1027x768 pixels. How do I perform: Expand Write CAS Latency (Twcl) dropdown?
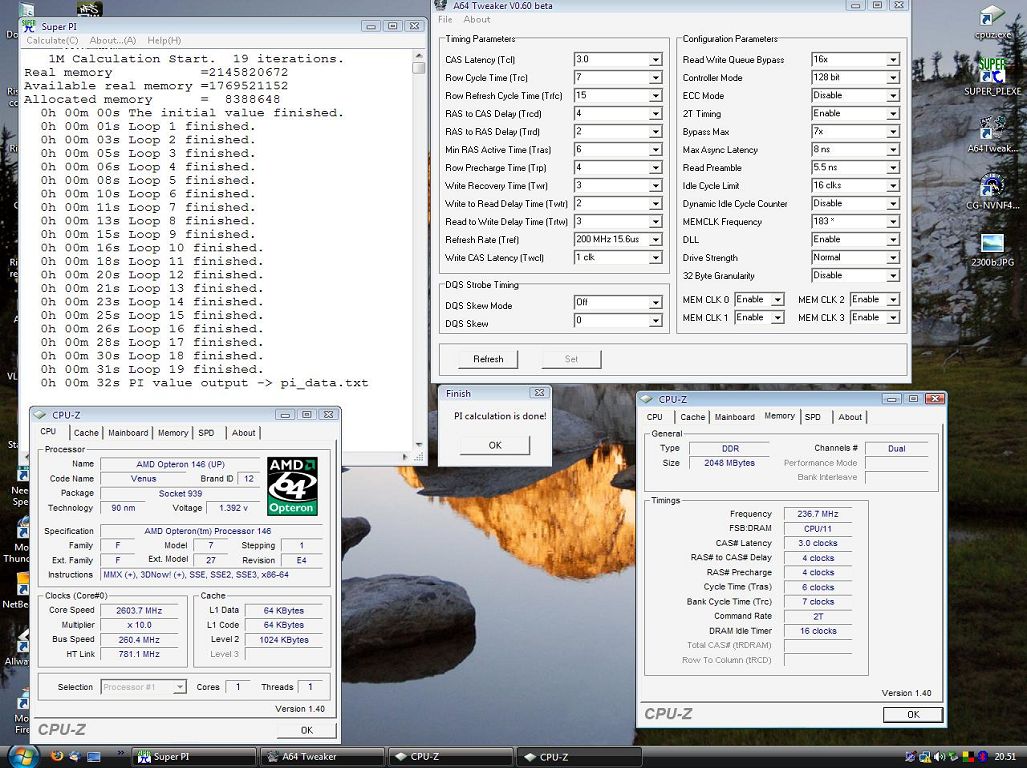click(x=655, y=258)
